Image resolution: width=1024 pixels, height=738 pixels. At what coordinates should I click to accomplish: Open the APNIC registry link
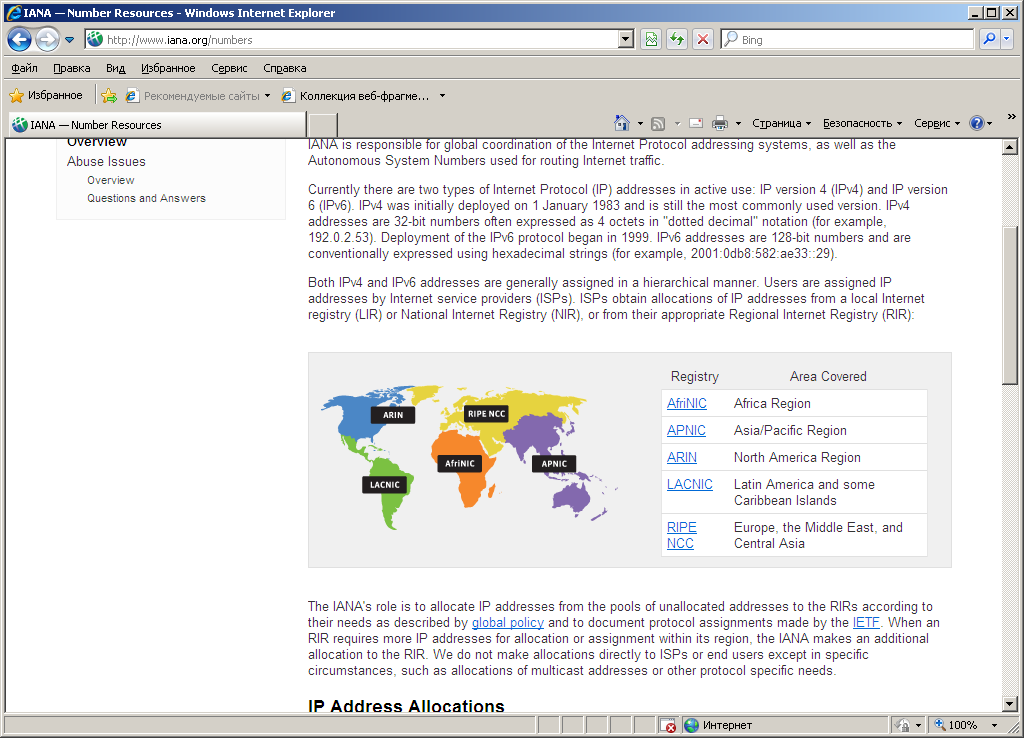click(x=686, y=430)
